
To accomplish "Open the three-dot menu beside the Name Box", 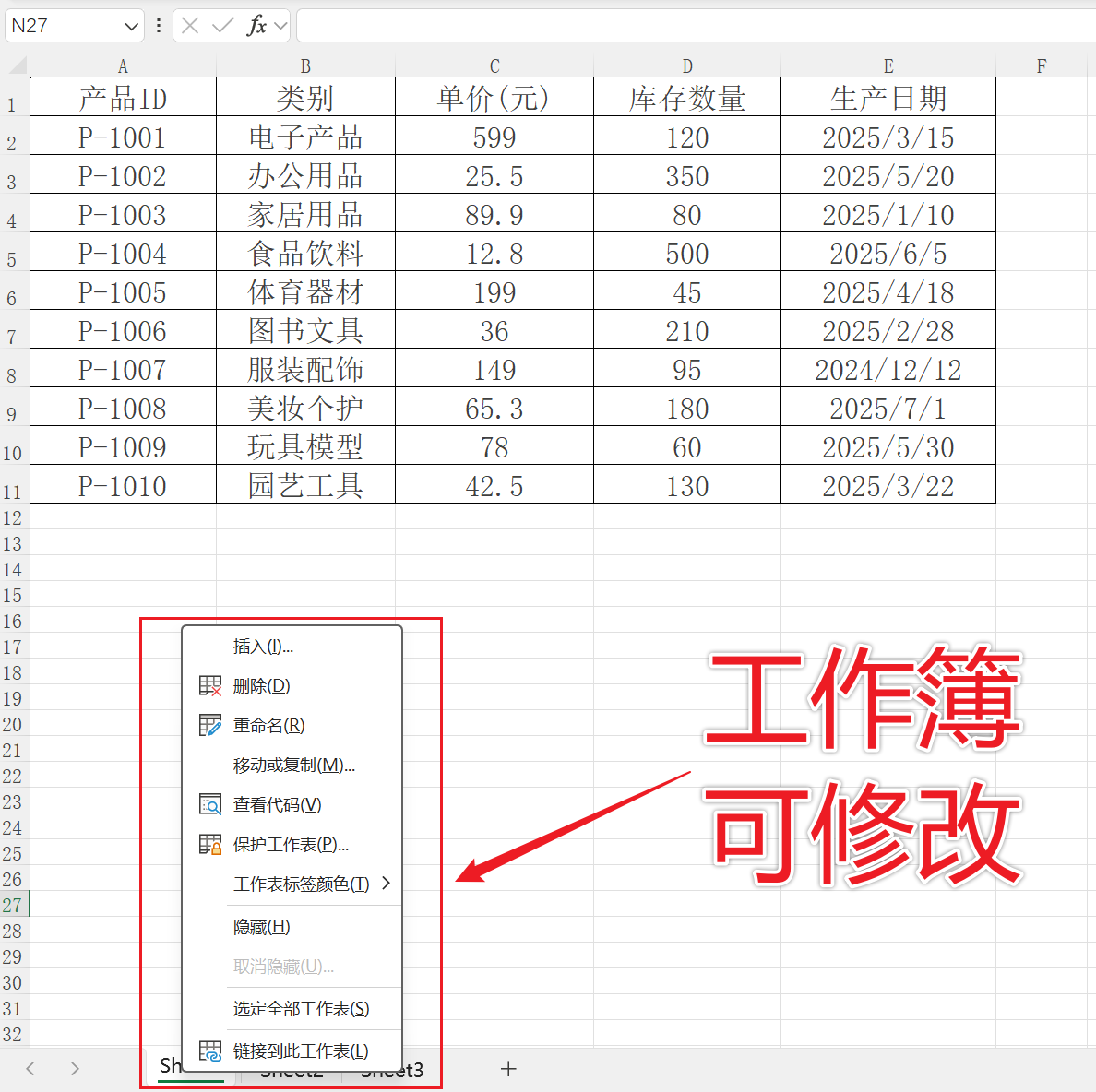I will tap(160, 25).
